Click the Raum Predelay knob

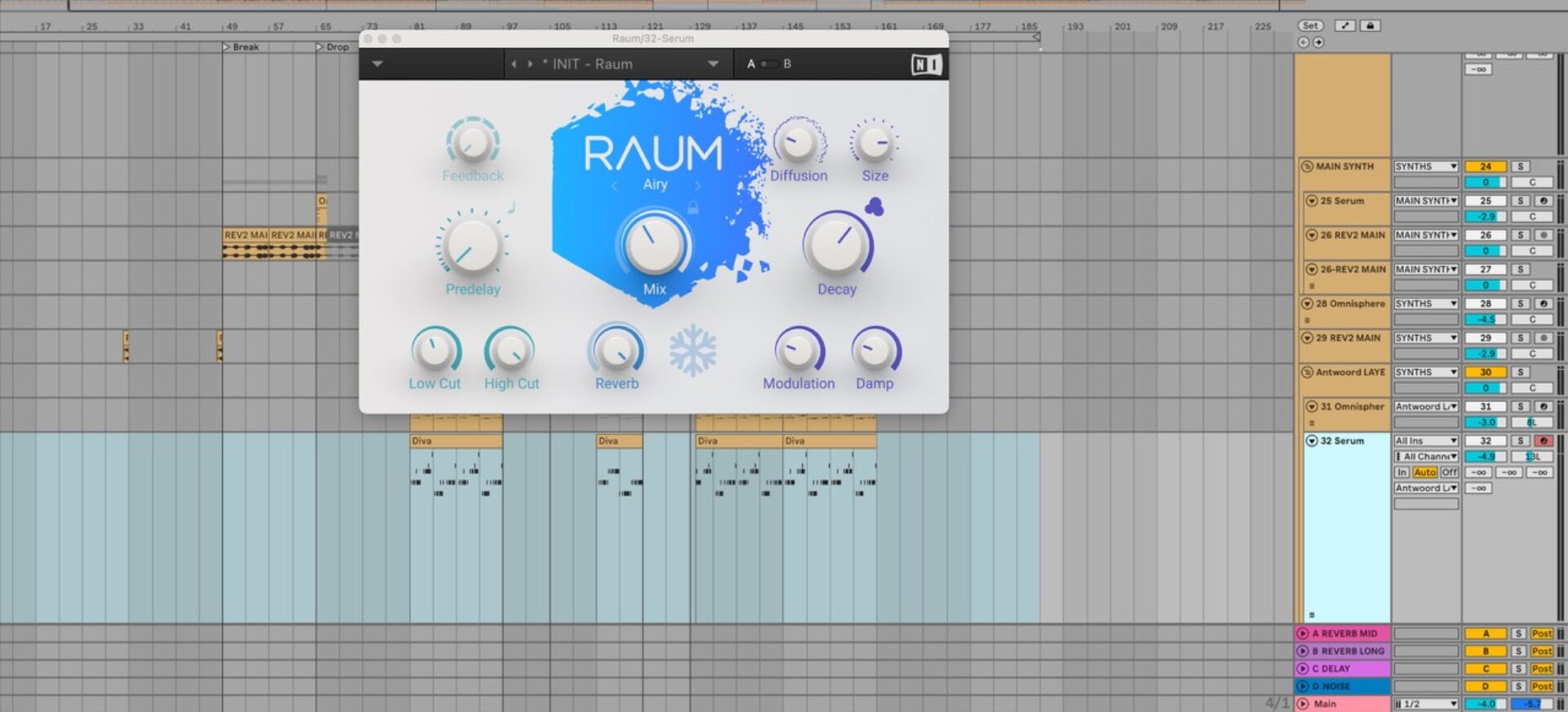point(472,245)
